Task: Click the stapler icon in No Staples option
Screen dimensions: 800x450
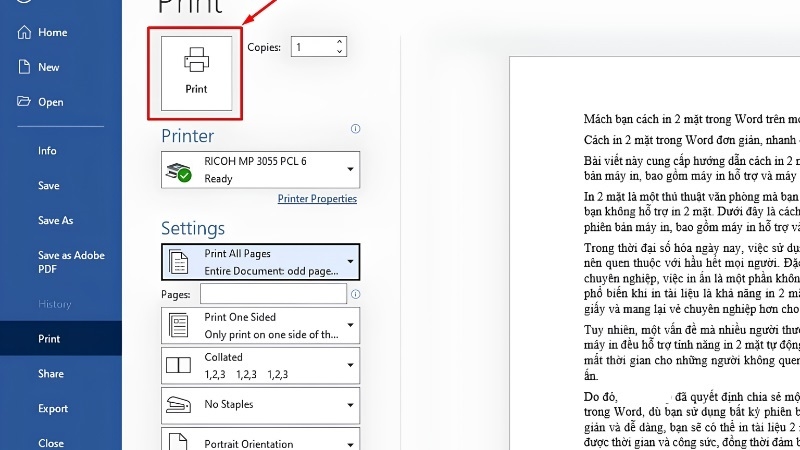Action: coord(179,405)
